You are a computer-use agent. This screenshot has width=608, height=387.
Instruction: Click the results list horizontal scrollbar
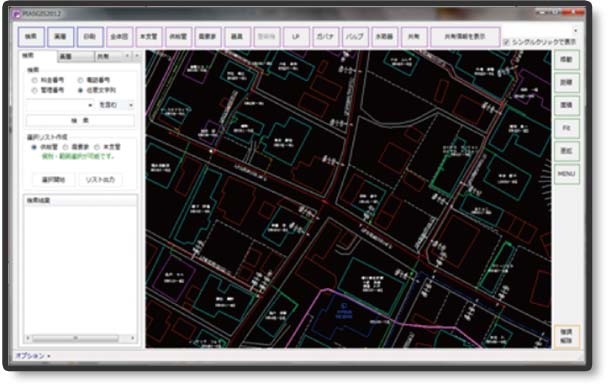pos(80,339)
